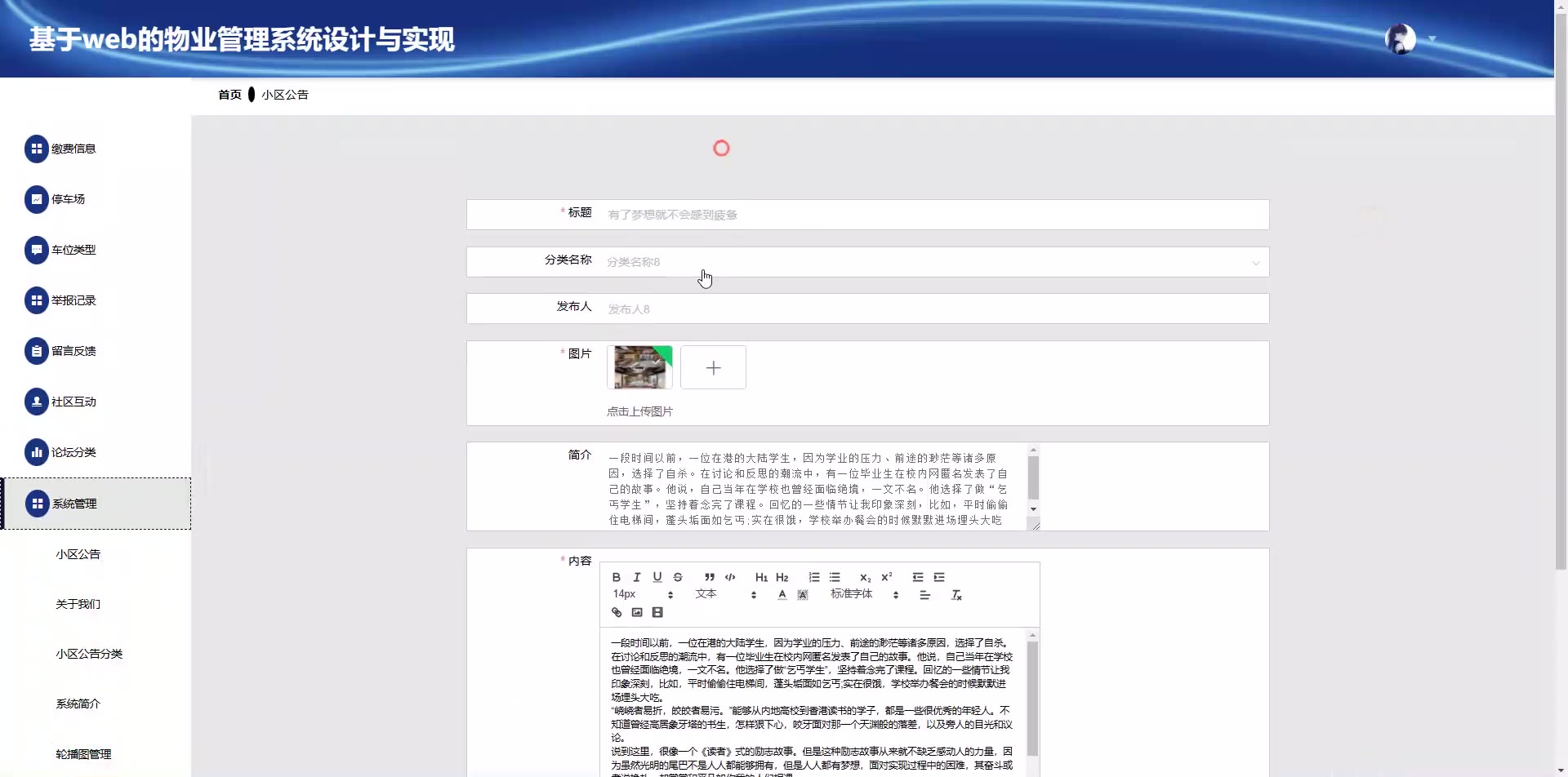
Task: Click the superscript icon
Action: (886, 577)
